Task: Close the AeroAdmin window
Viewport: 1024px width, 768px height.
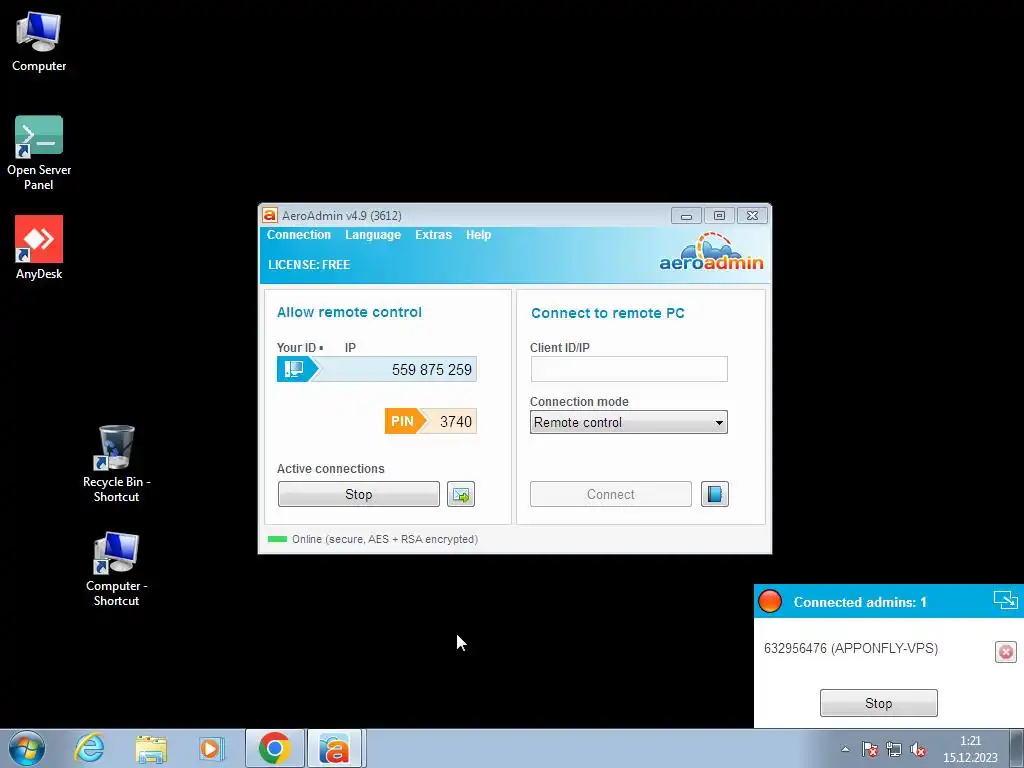Action: (x=752, y=216)
